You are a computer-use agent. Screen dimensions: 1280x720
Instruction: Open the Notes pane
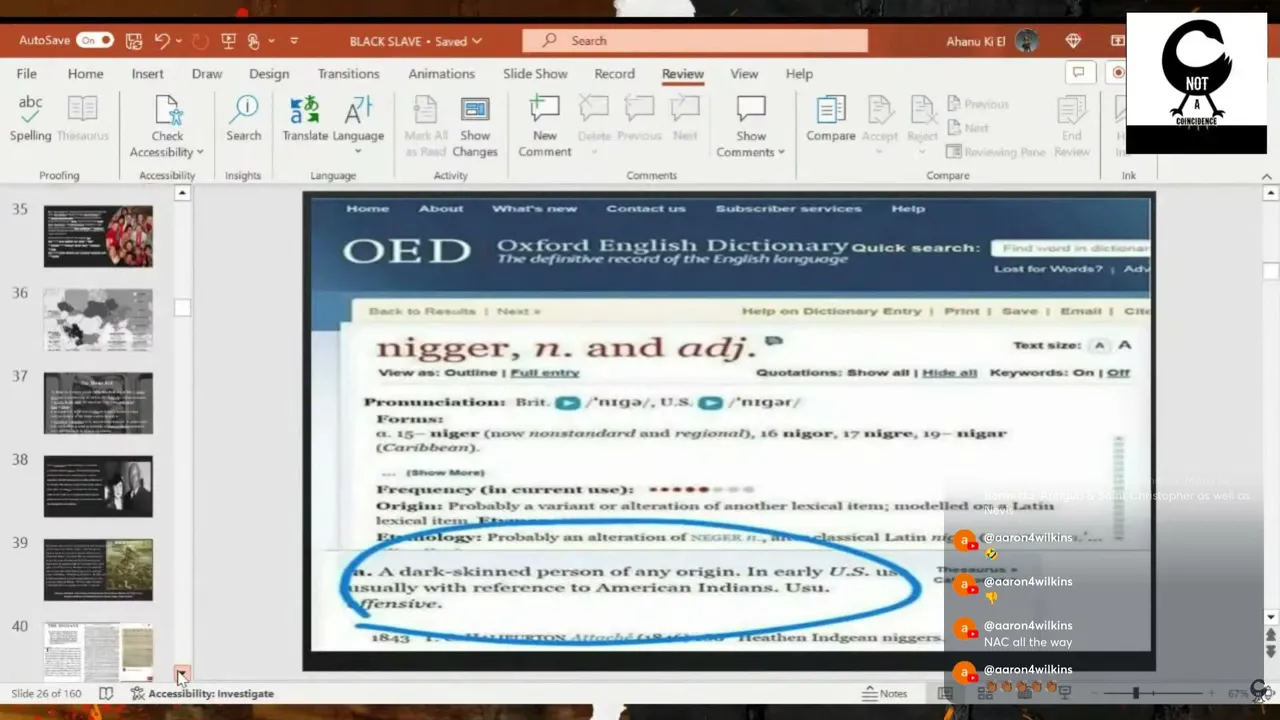[x=885, y=693]
